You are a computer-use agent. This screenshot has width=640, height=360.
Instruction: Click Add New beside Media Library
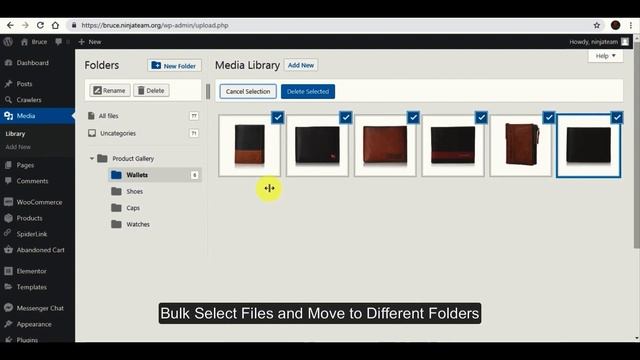click(301, 65)
